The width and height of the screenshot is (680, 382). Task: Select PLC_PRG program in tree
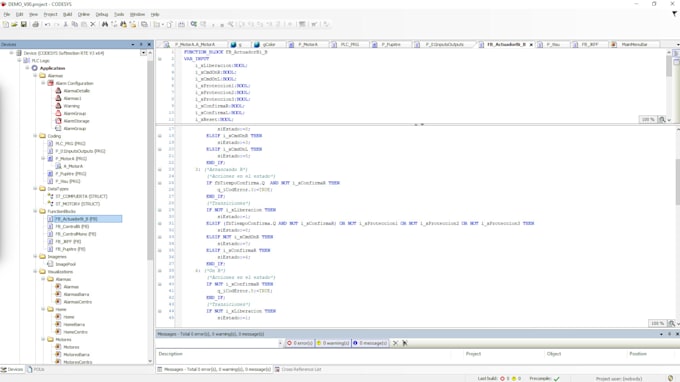(x=70, y=144)
